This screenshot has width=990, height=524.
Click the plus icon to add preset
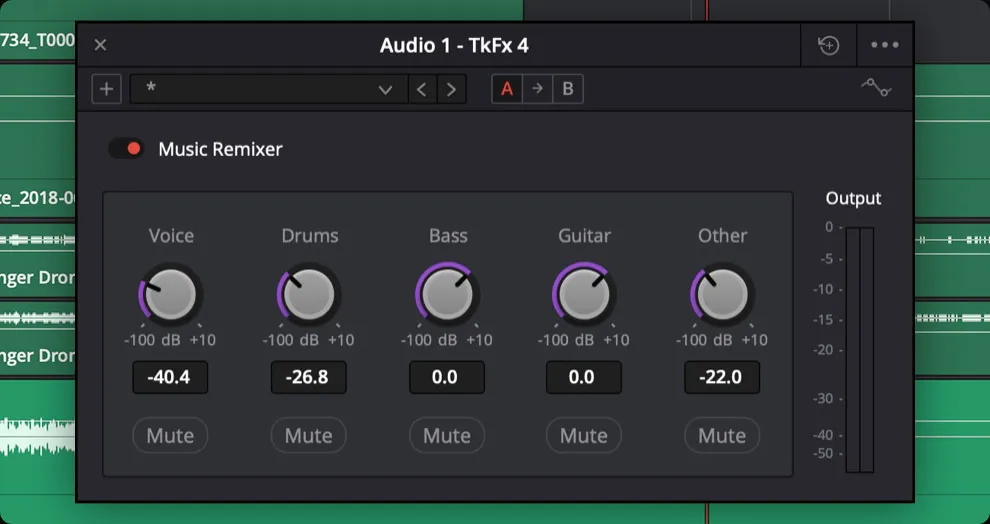106,89
